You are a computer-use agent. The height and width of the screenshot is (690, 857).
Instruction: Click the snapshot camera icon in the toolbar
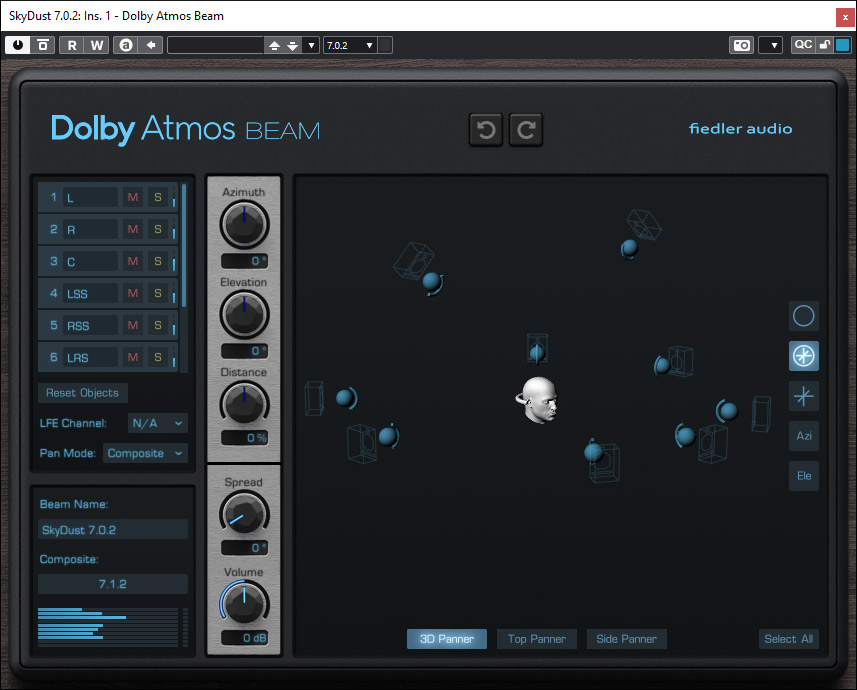[x=741, y=44]
